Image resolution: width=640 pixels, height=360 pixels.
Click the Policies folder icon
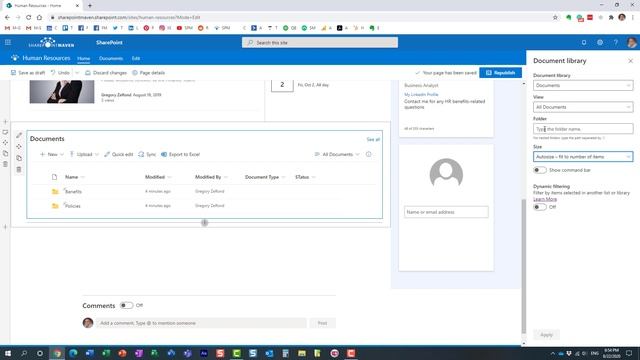click(x=55, y=206)
